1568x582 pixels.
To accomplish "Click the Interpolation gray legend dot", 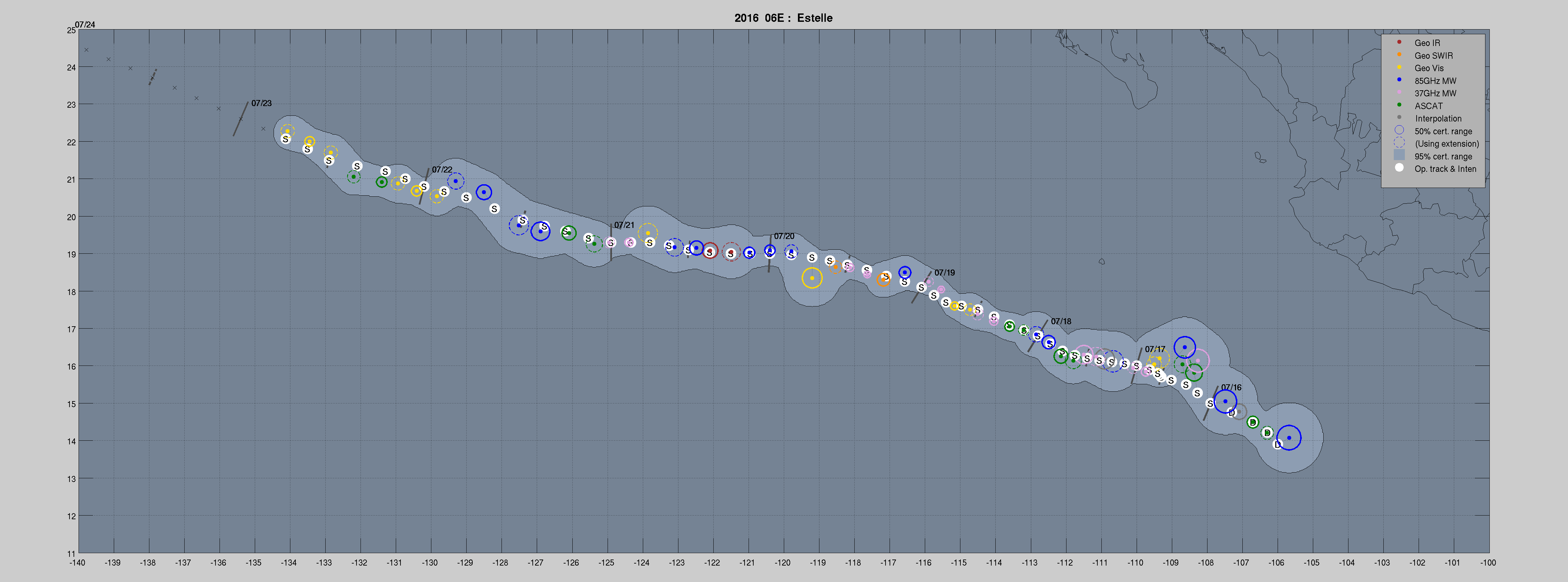I will tap(1399, 117).
